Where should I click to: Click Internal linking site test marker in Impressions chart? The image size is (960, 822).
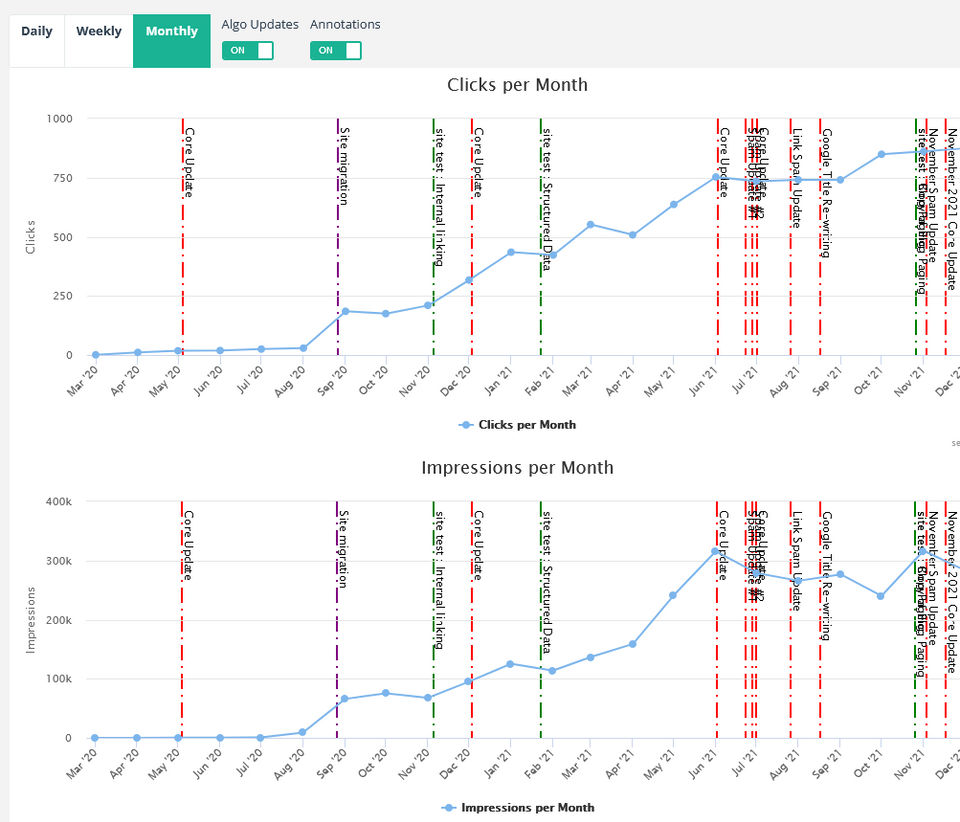tap(433, 619)
